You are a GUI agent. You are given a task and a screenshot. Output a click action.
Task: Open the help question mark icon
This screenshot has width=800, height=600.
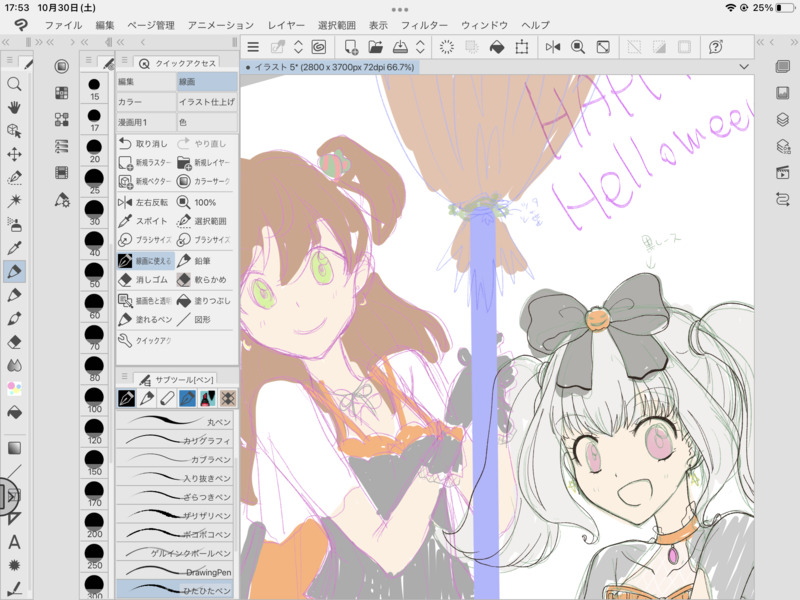click(715, 47)
